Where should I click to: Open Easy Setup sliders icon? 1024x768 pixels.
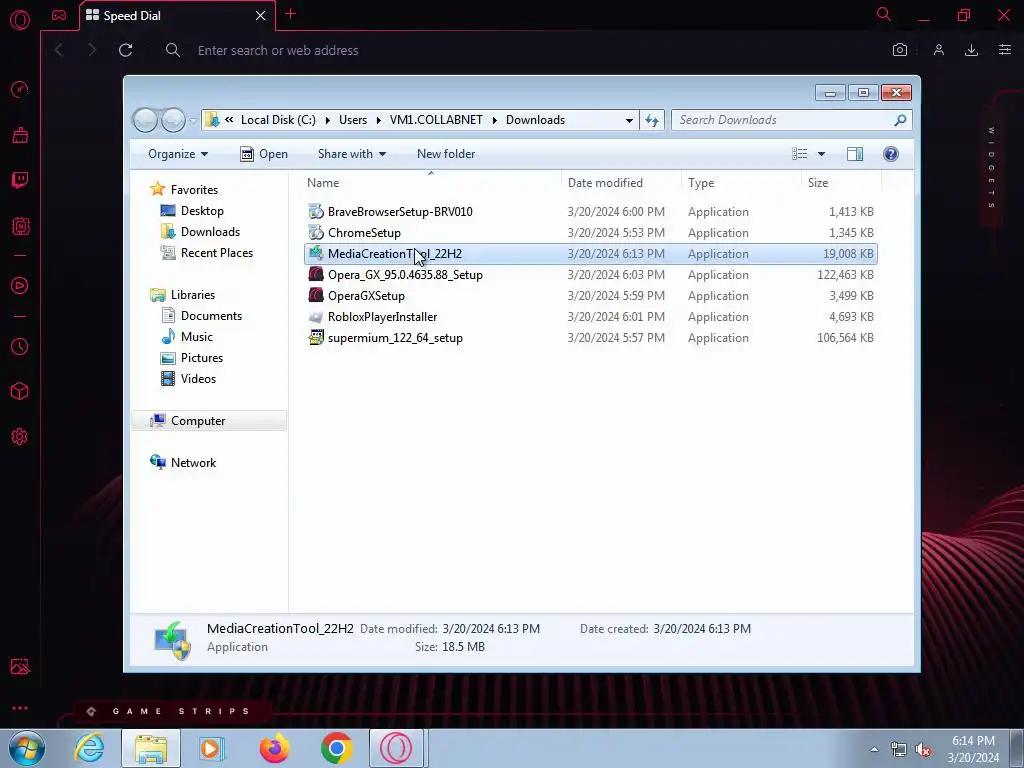[1004, 50]
